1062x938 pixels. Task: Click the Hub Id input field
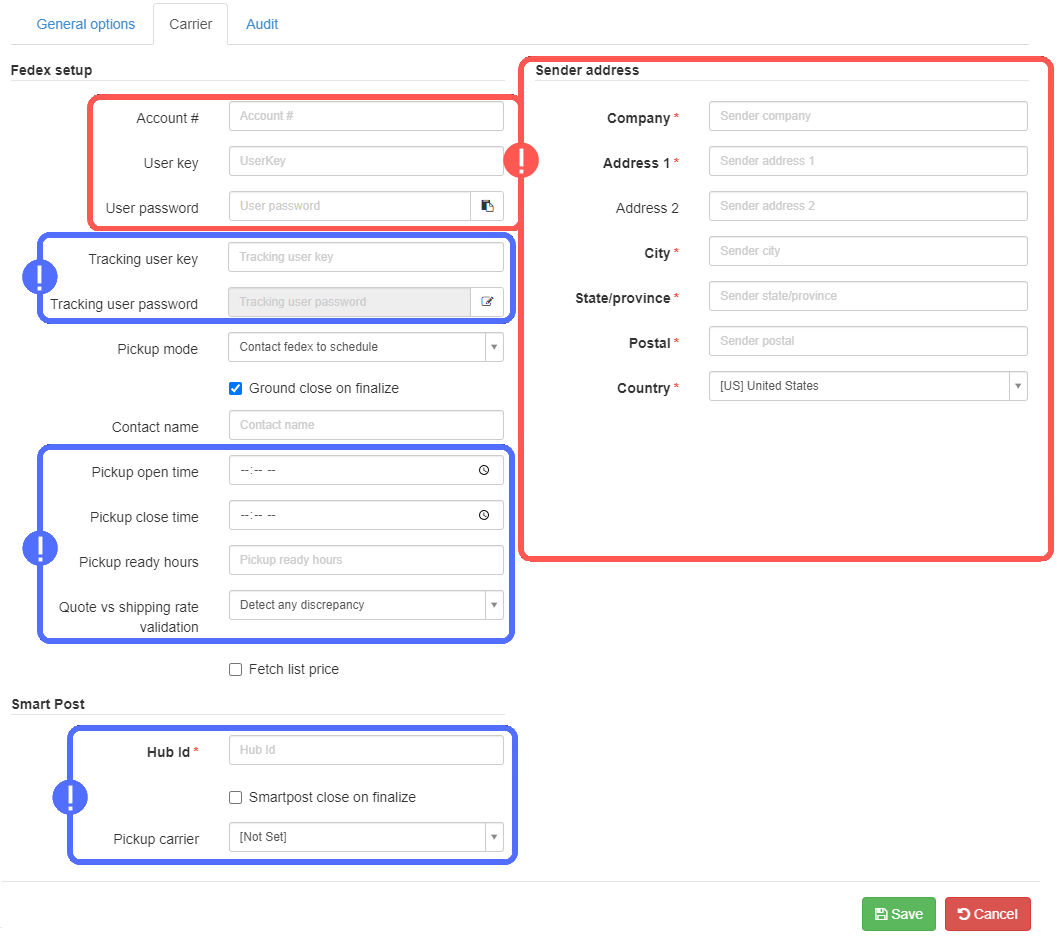(366, 750)
